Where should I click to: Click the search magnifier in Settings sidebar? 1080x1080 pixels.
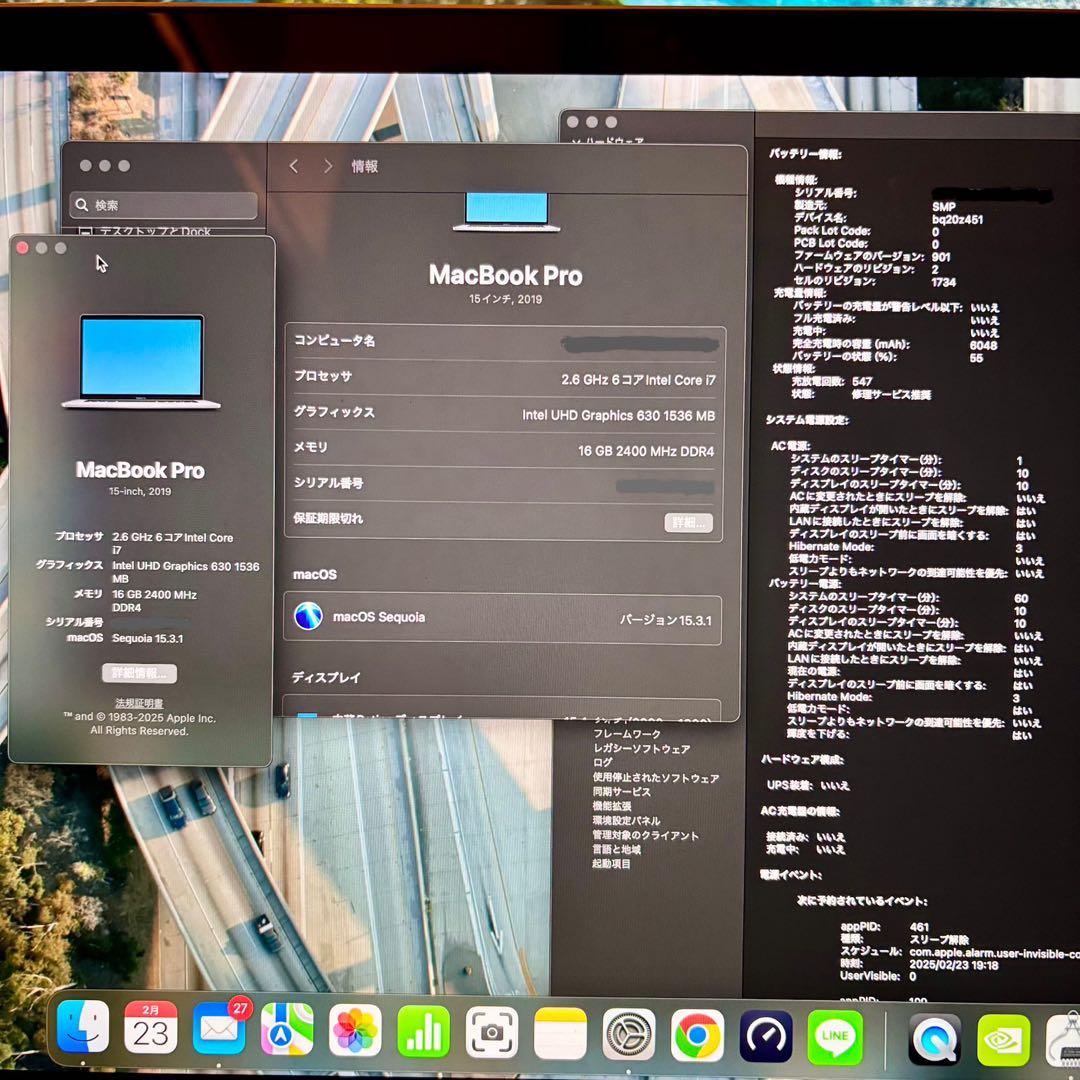coord(82,205)
